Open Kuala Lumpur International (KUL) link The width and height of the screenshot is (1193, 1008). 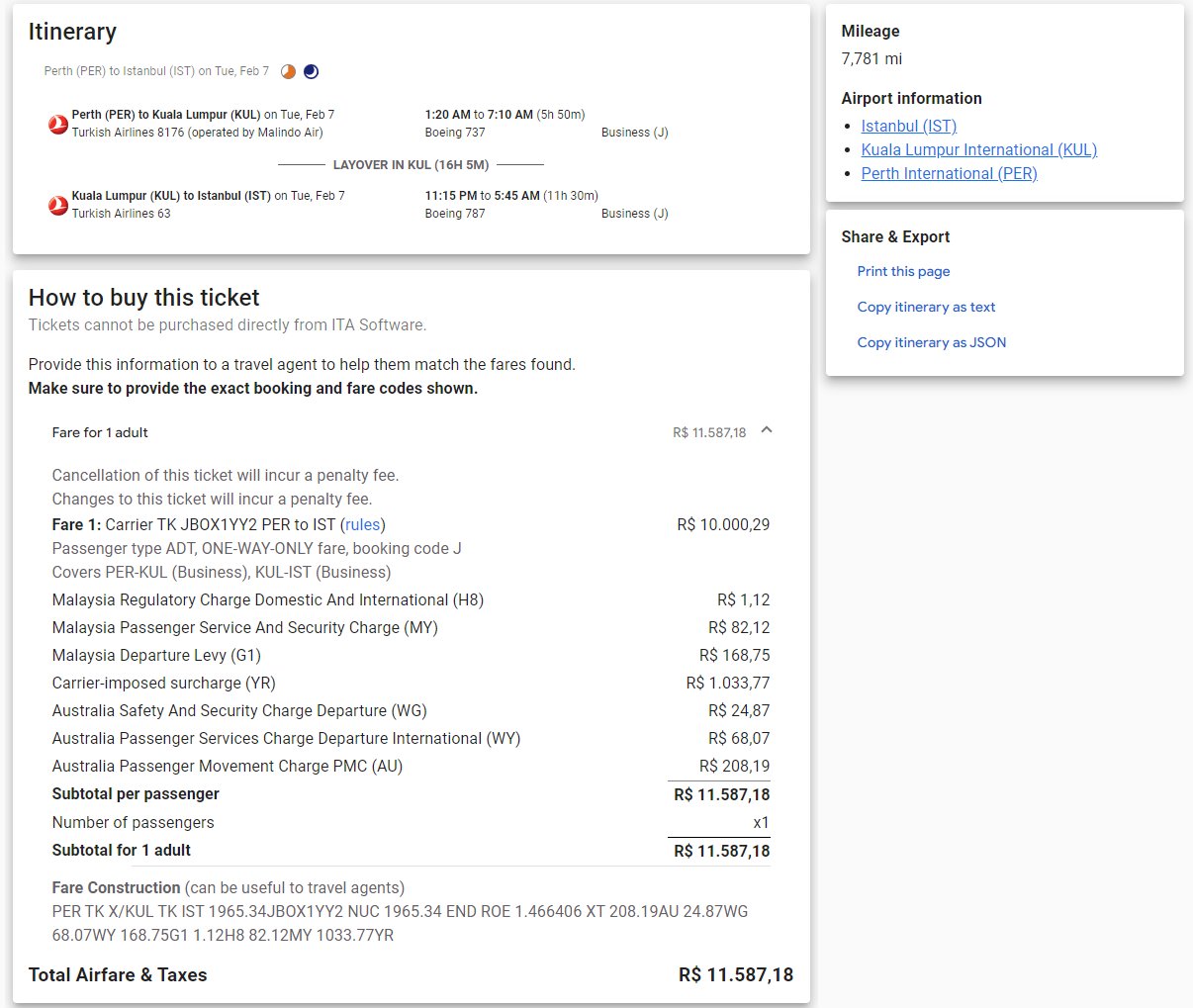tap(978, 149)
